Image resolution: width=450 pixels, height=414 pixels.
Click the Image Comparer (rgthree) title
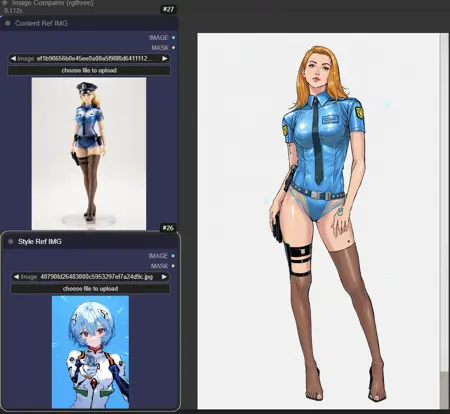(53, 3)
